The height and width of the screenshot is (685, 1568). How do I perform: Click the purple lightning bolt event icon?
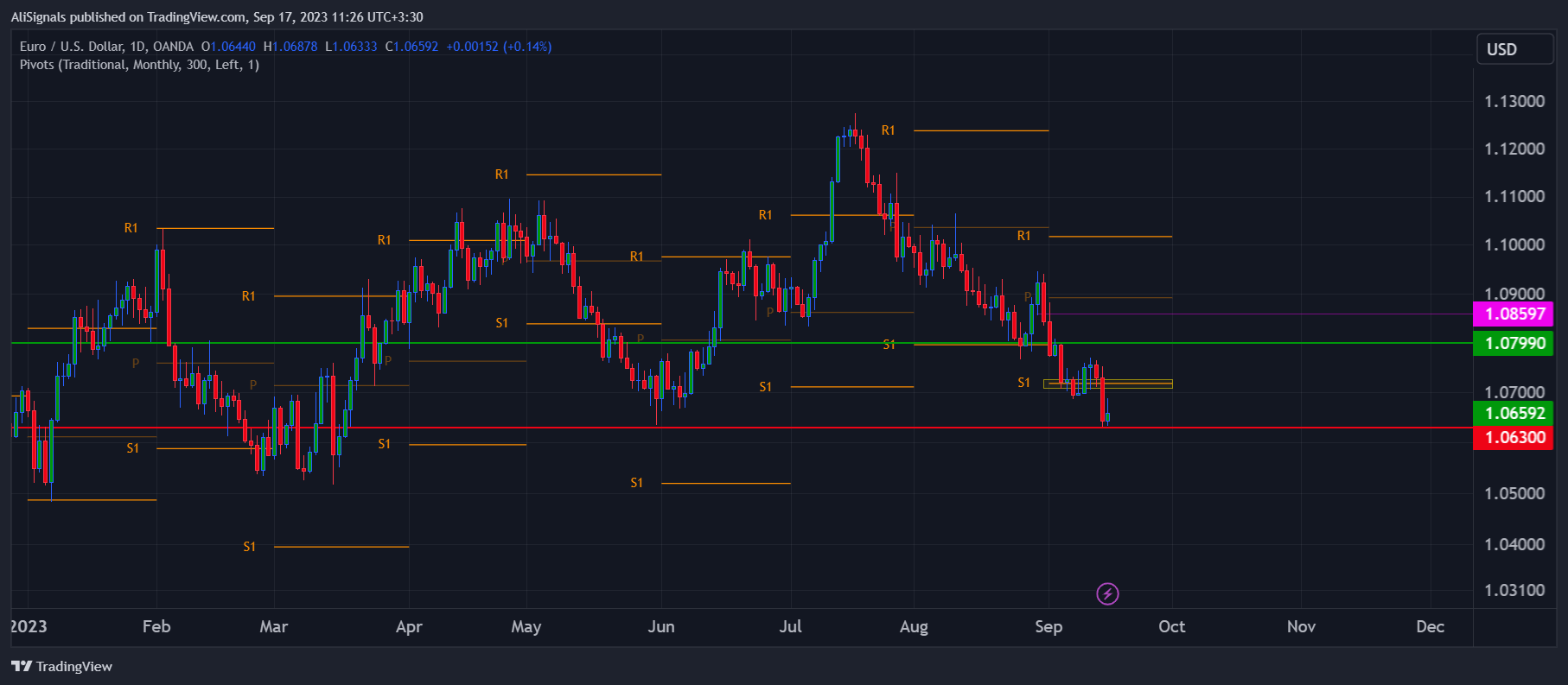click(1107, 593)
